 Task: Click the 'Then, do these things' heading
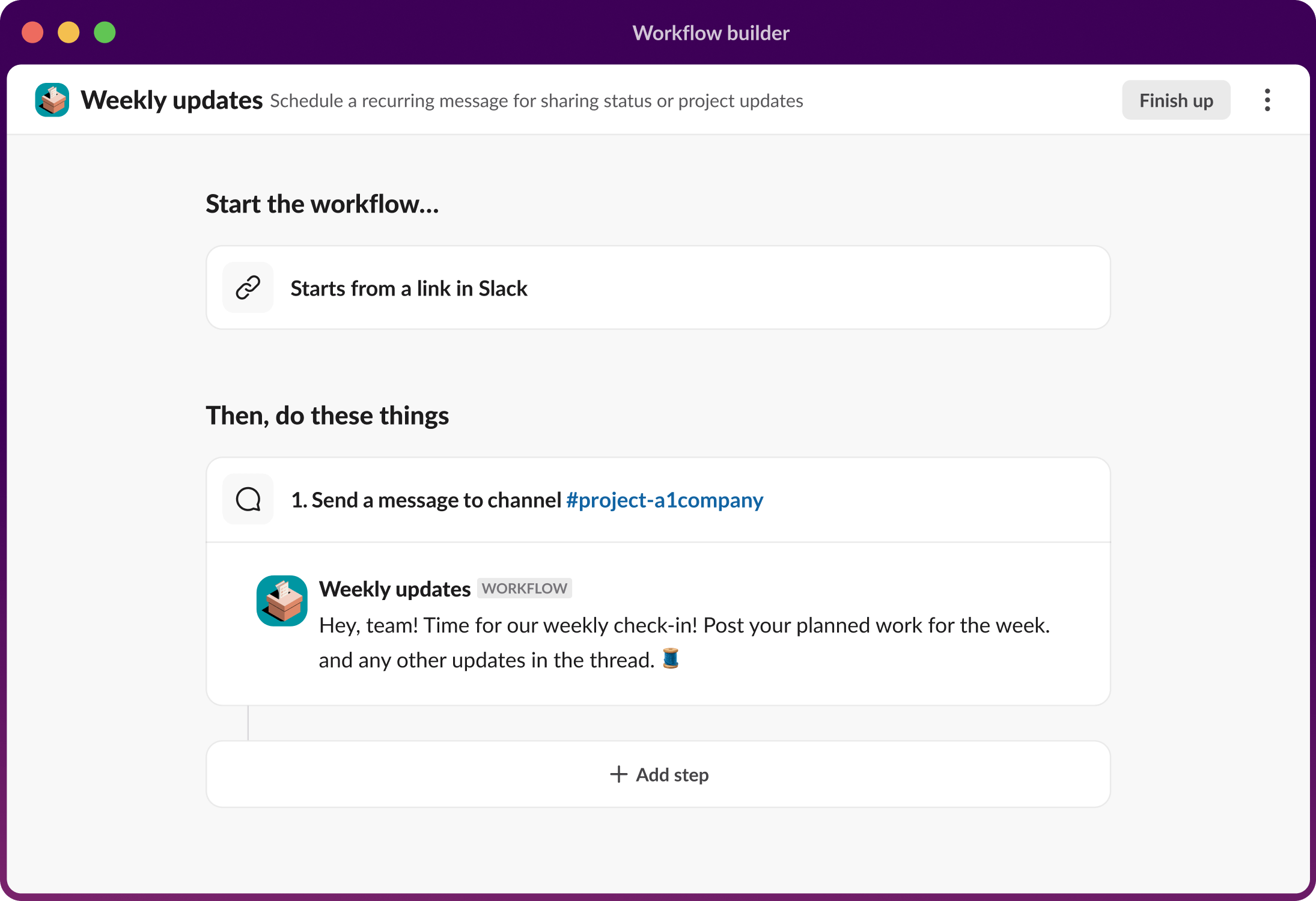point(327,414)
